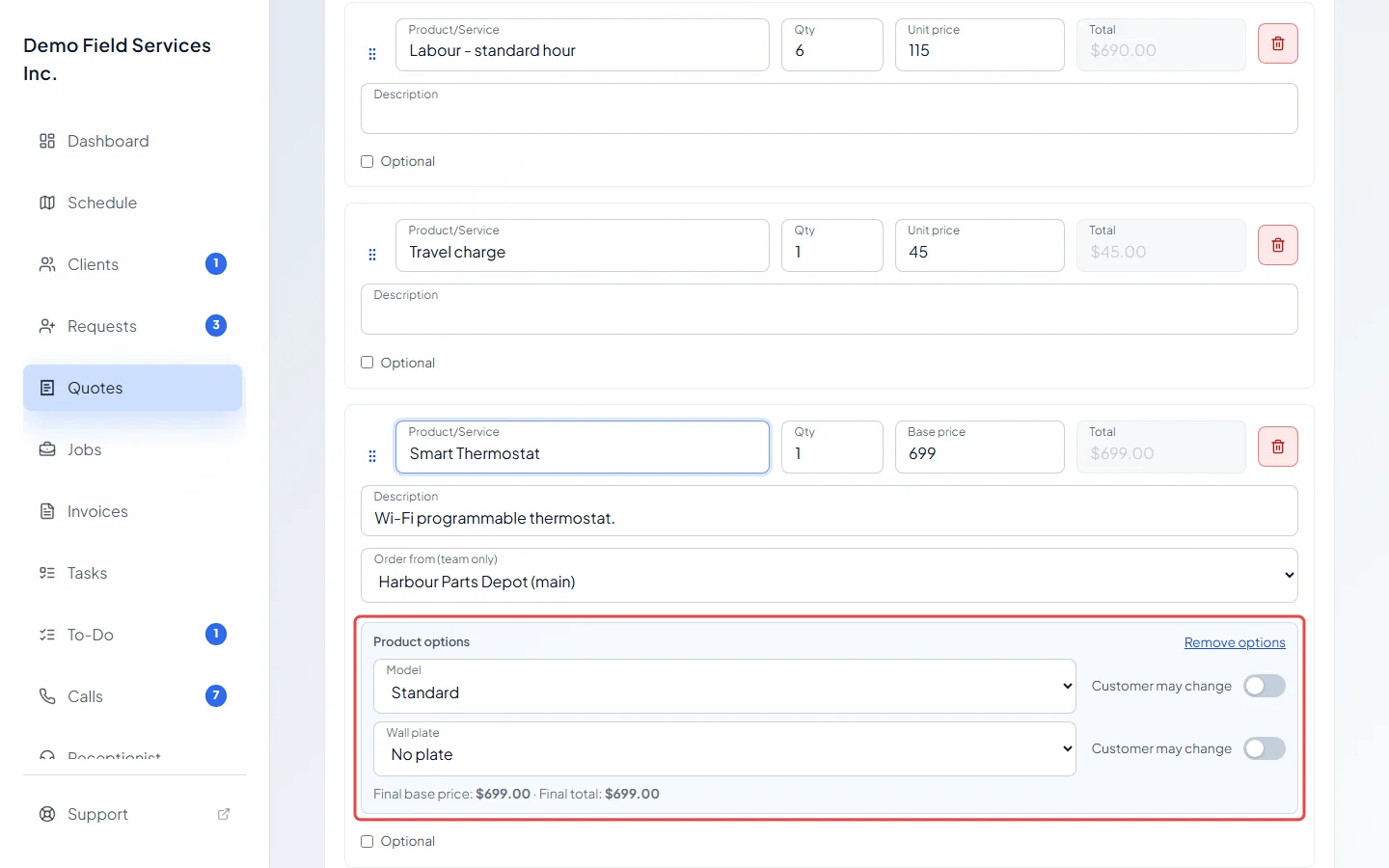
Task: Open the Support link in sidebar
Action: [x=133, y=814]
